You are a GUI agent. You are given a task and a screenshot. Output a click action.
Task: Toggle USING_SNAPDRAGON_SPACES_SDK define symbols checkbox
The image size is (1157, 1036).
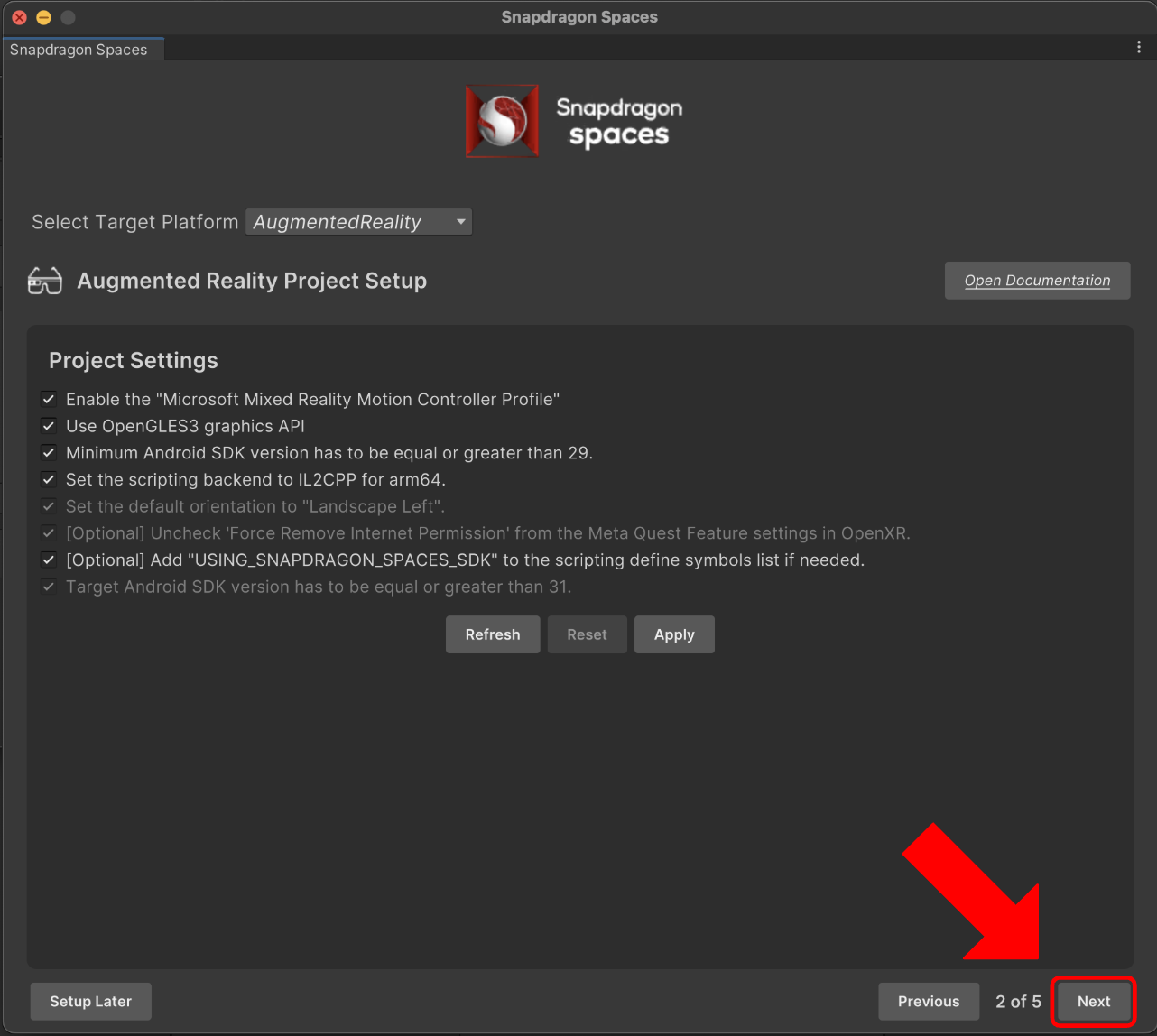click(x=49, y=560)
